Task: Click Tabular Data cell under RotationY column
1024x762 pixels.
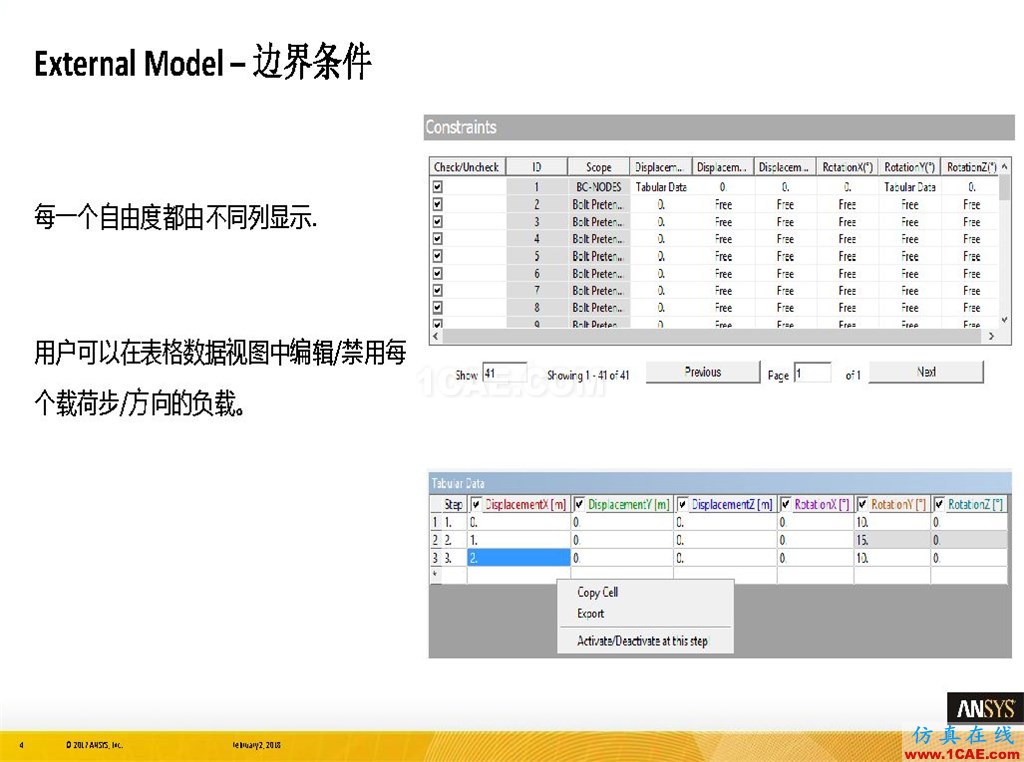Action: (910, 187)
